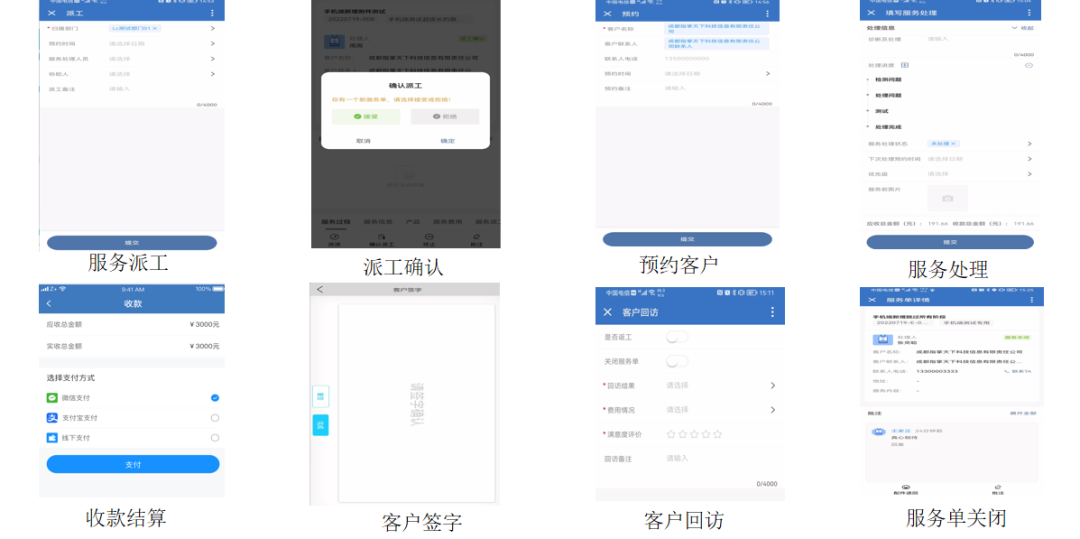Close the 客户回访 form with X
1080x539 pixels.
click(608, 312)
